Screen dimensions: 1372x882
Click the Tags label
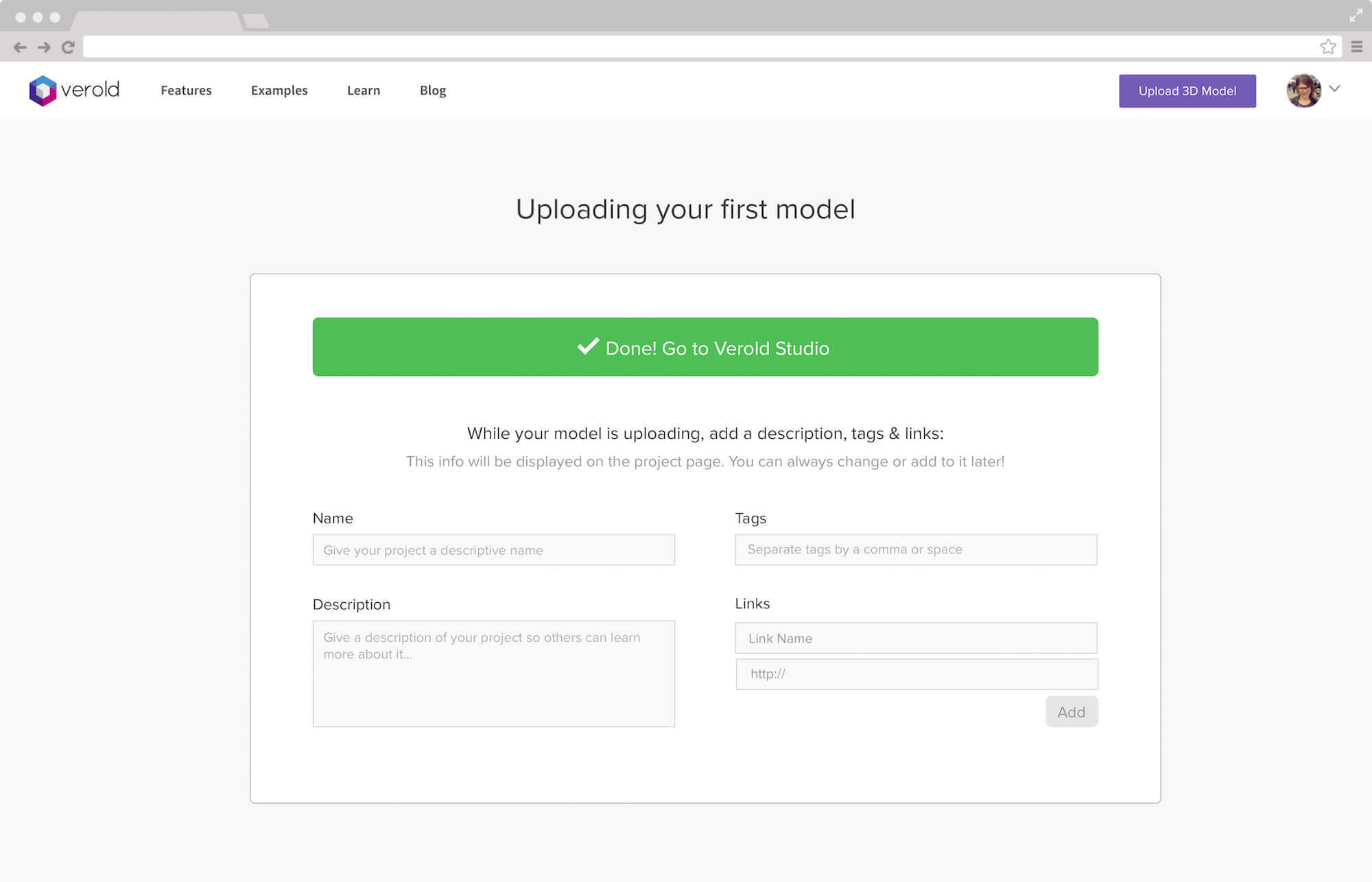[750, 519]
